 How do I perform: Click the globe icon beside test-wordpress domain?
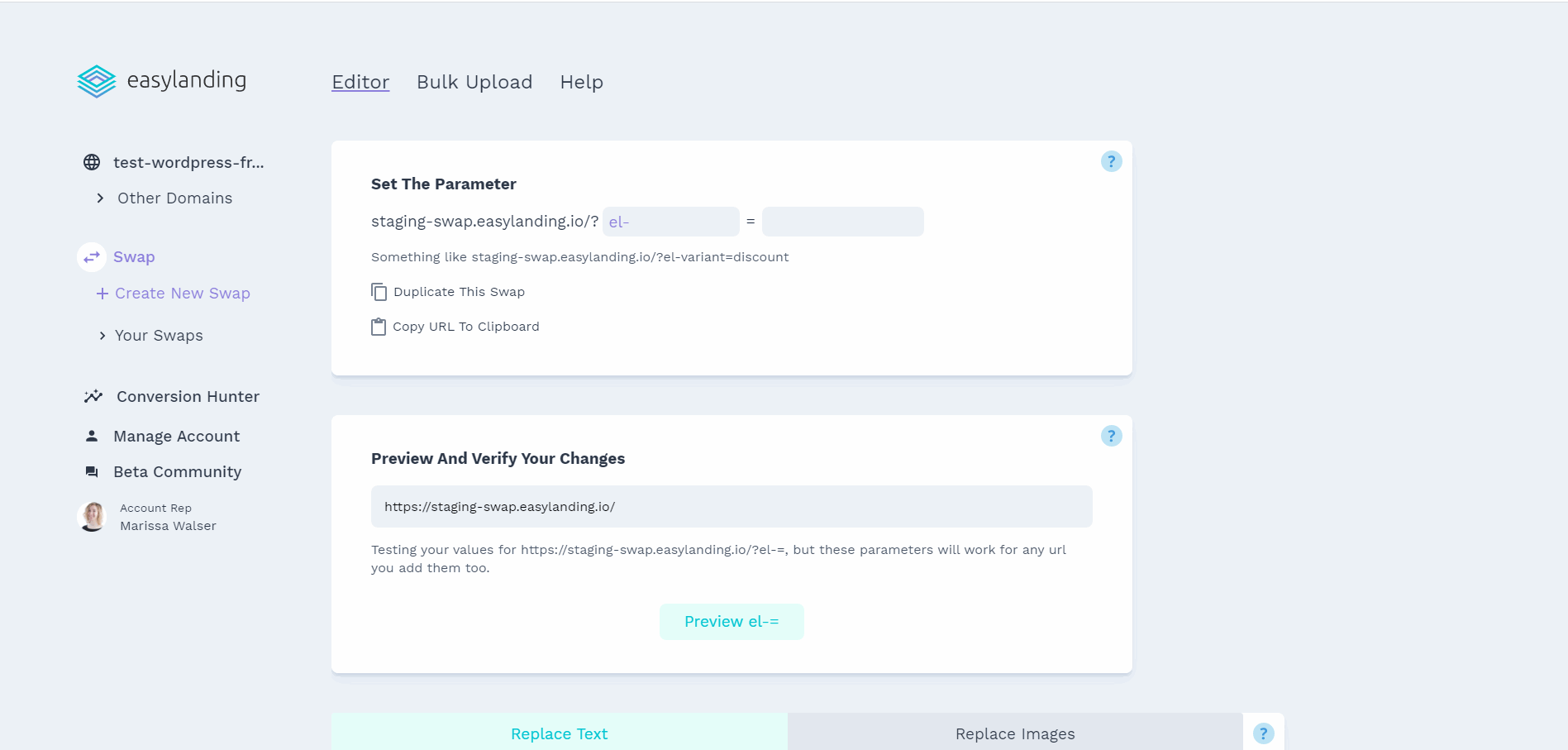coord(92,162)
